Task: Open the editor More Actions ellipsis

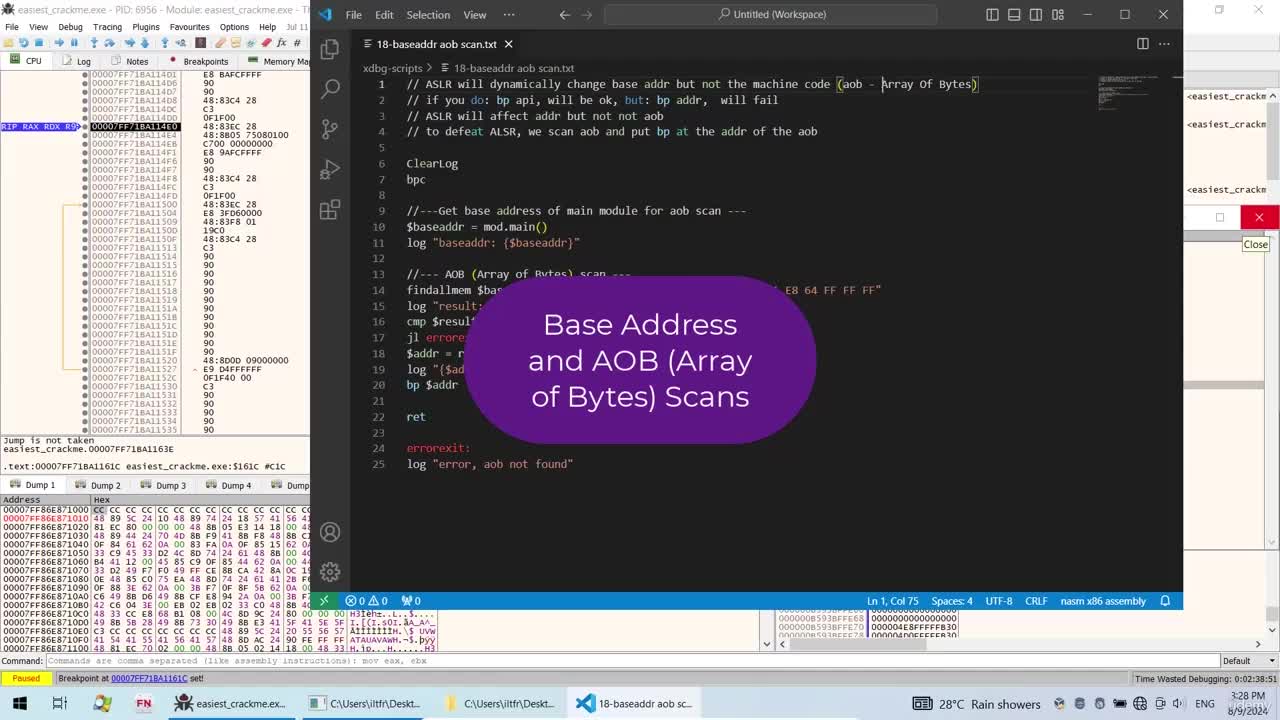Action: point(1164,44)
